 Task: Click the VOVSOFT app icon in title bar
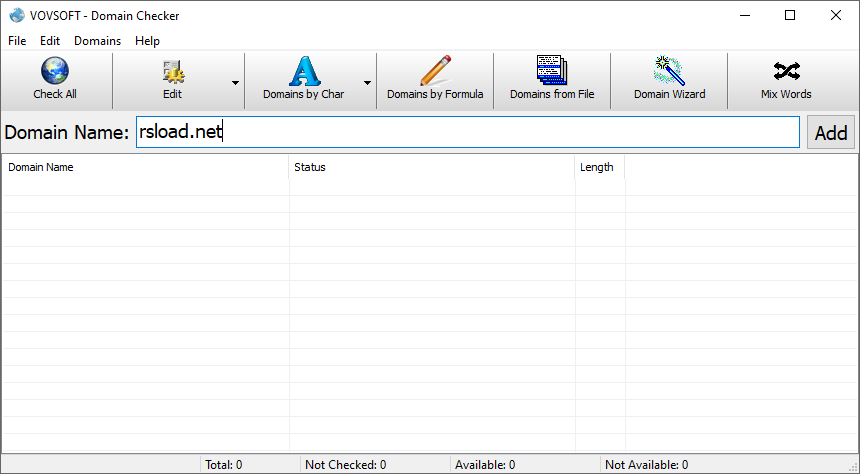coord(17,15)
